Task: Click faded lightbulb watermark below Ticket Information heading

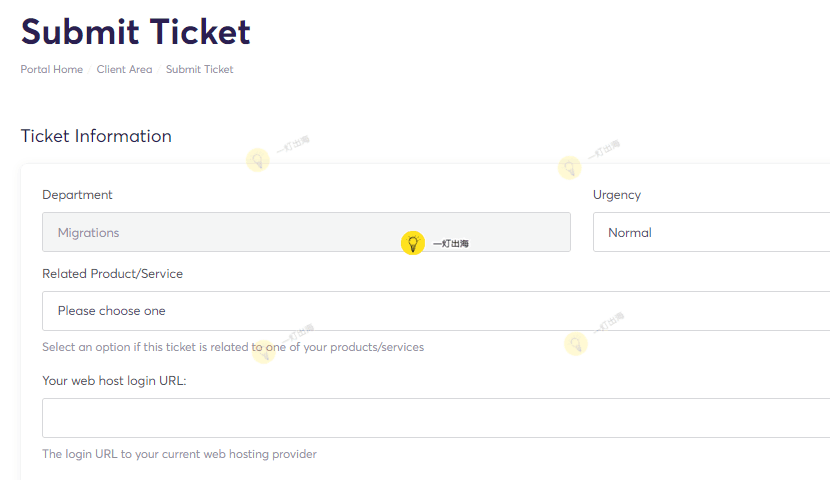Action: [x=258, y=160]
